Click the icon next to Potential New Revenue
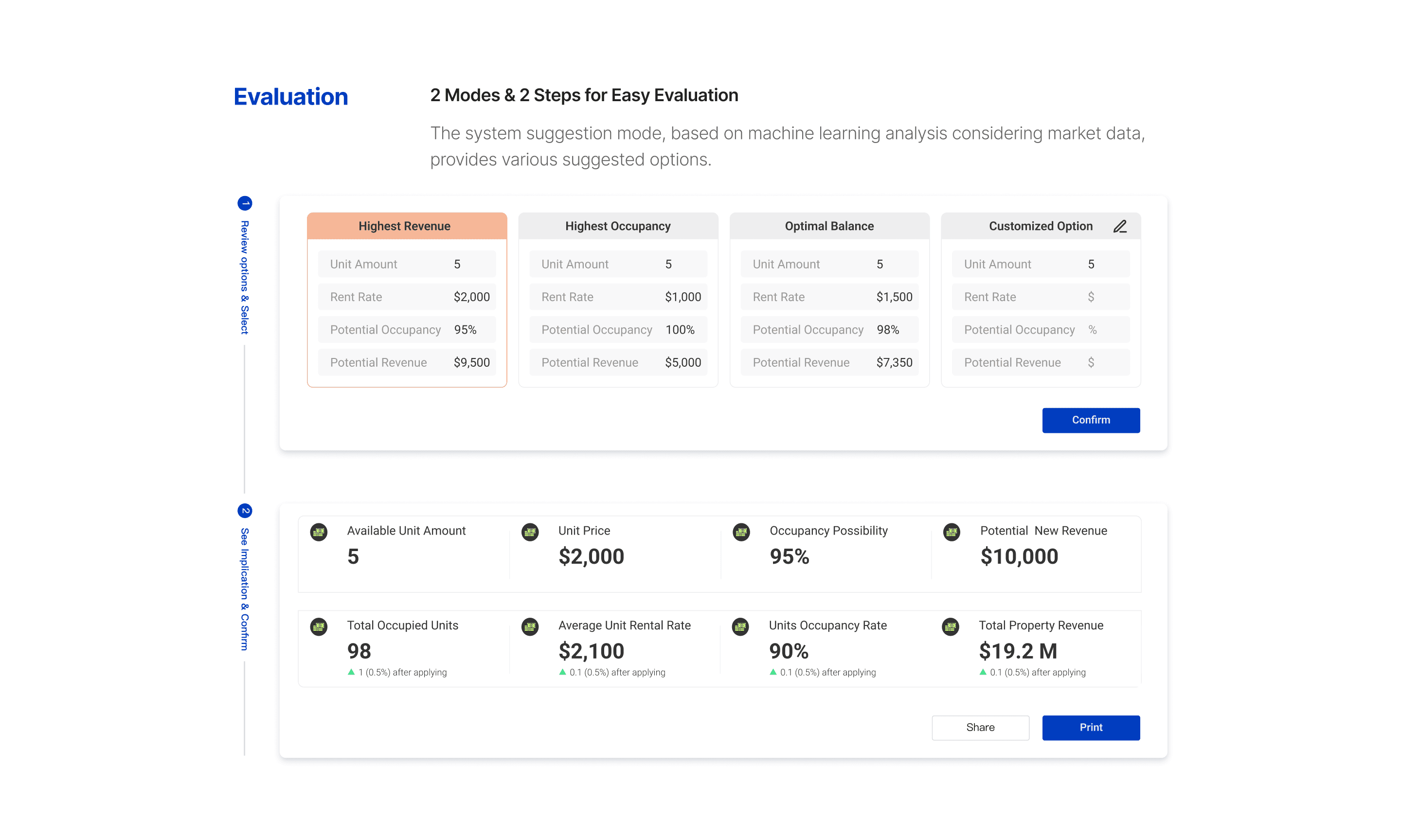Image resolution: width=1401 pixels, height=840 pixels. click(952, 532)
